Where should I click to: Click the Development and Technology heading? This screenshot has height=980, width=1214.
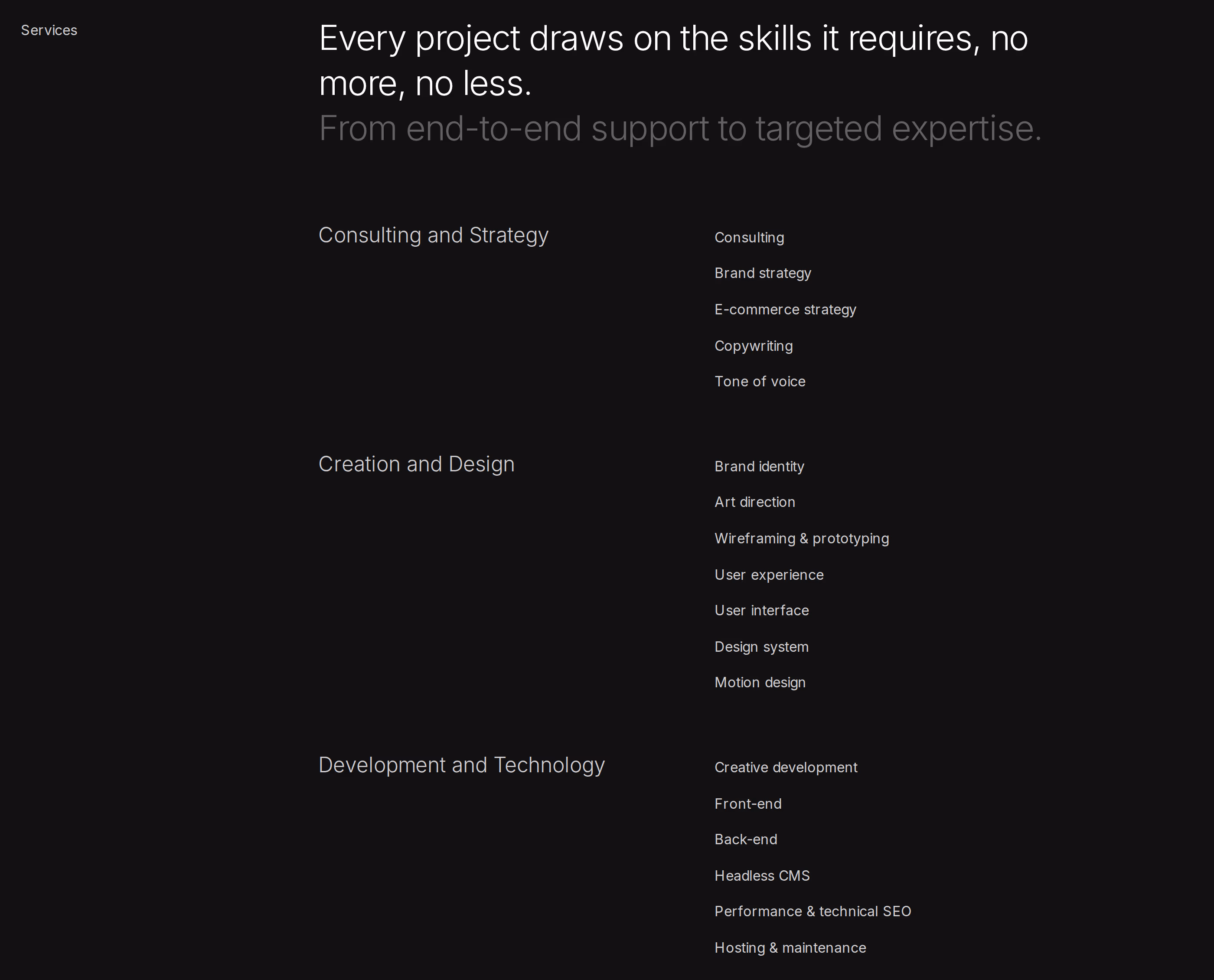coord(462,765)
